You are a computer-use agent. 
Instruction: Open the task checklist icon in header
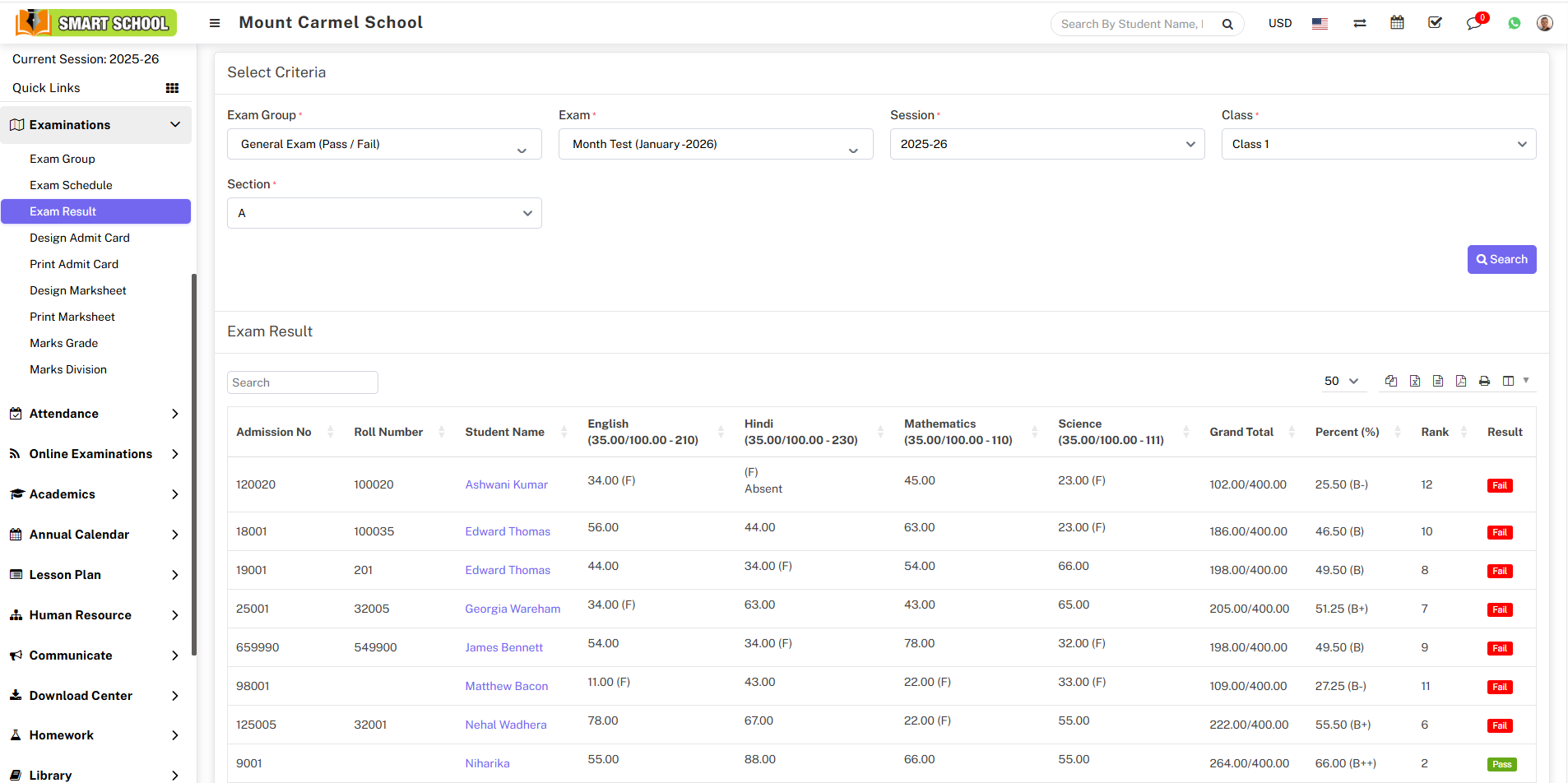click(1435, 23)
